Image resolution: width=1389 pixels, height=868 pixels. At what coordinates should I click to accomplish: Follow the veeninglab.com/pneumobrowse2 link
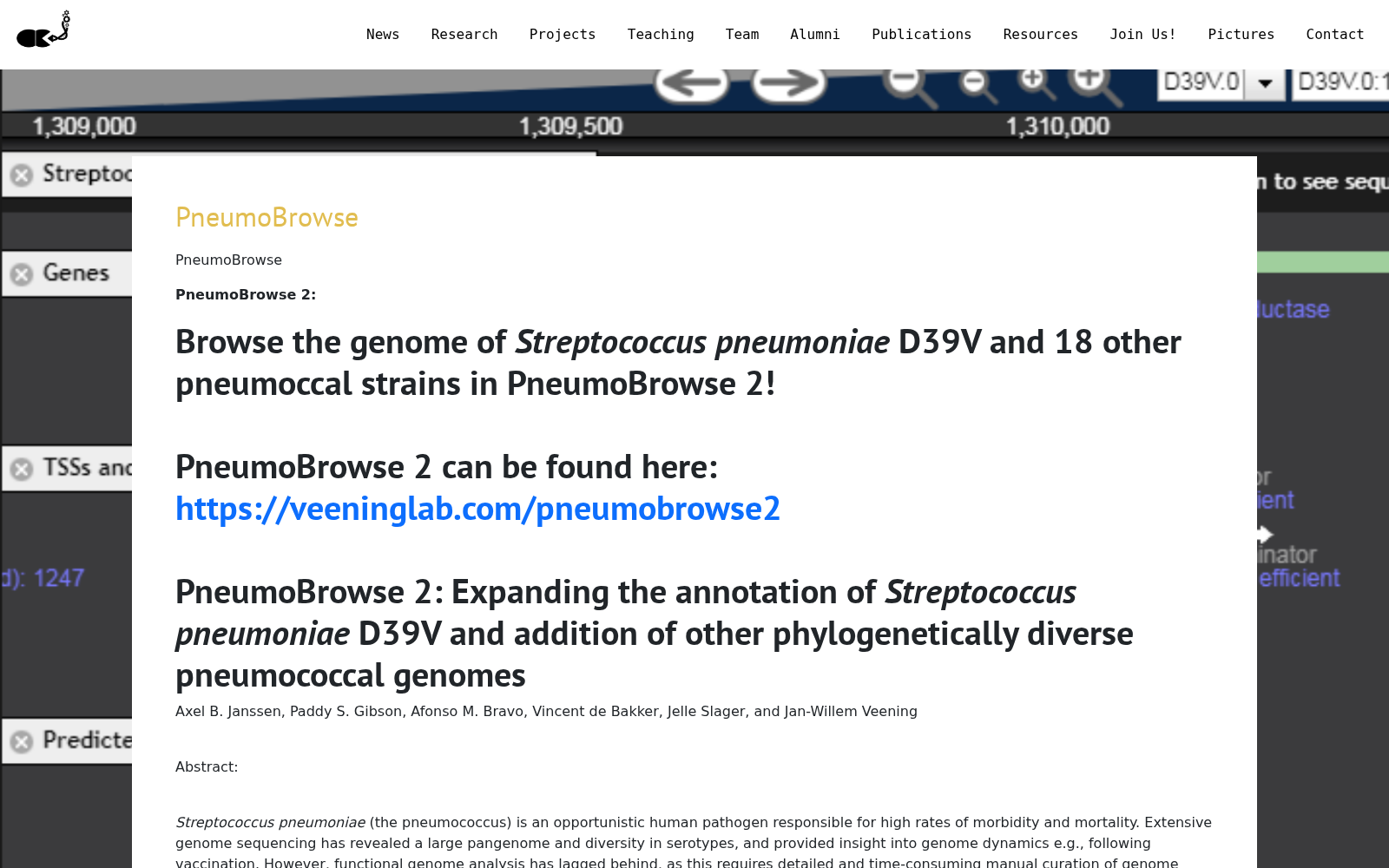[x=477, y=509]
